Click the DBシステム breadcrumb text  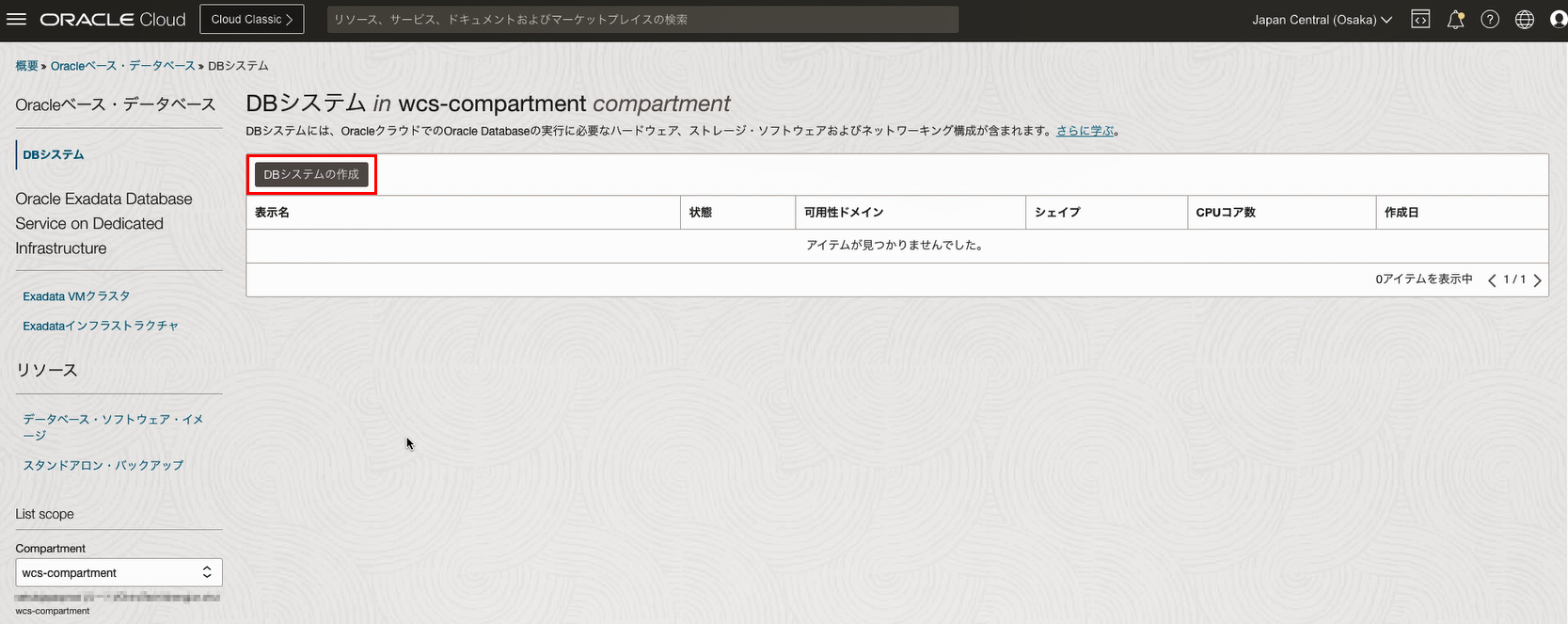point(238,66)
